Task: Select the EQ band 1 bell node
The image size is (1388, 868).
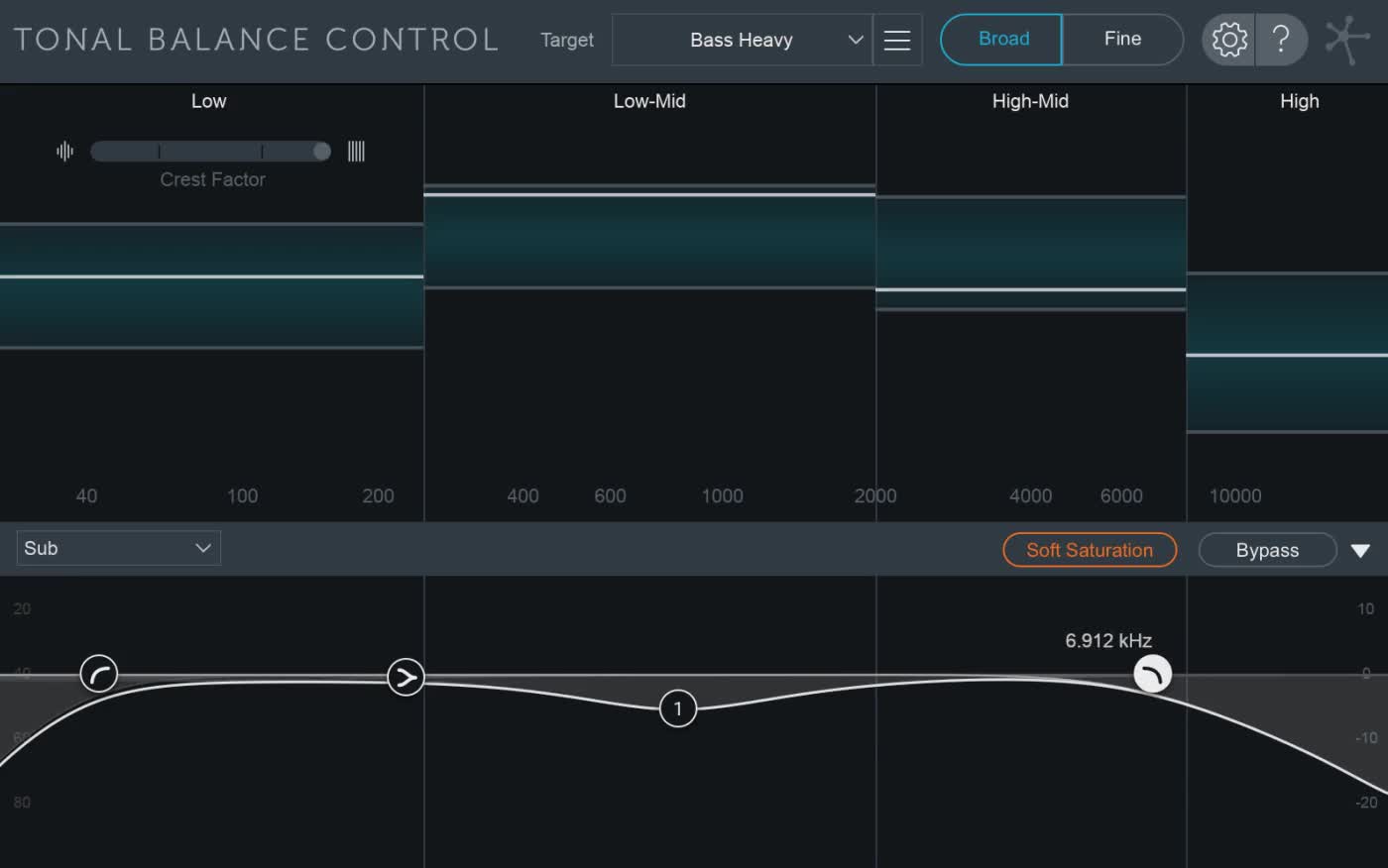Action: pos(678,708)
